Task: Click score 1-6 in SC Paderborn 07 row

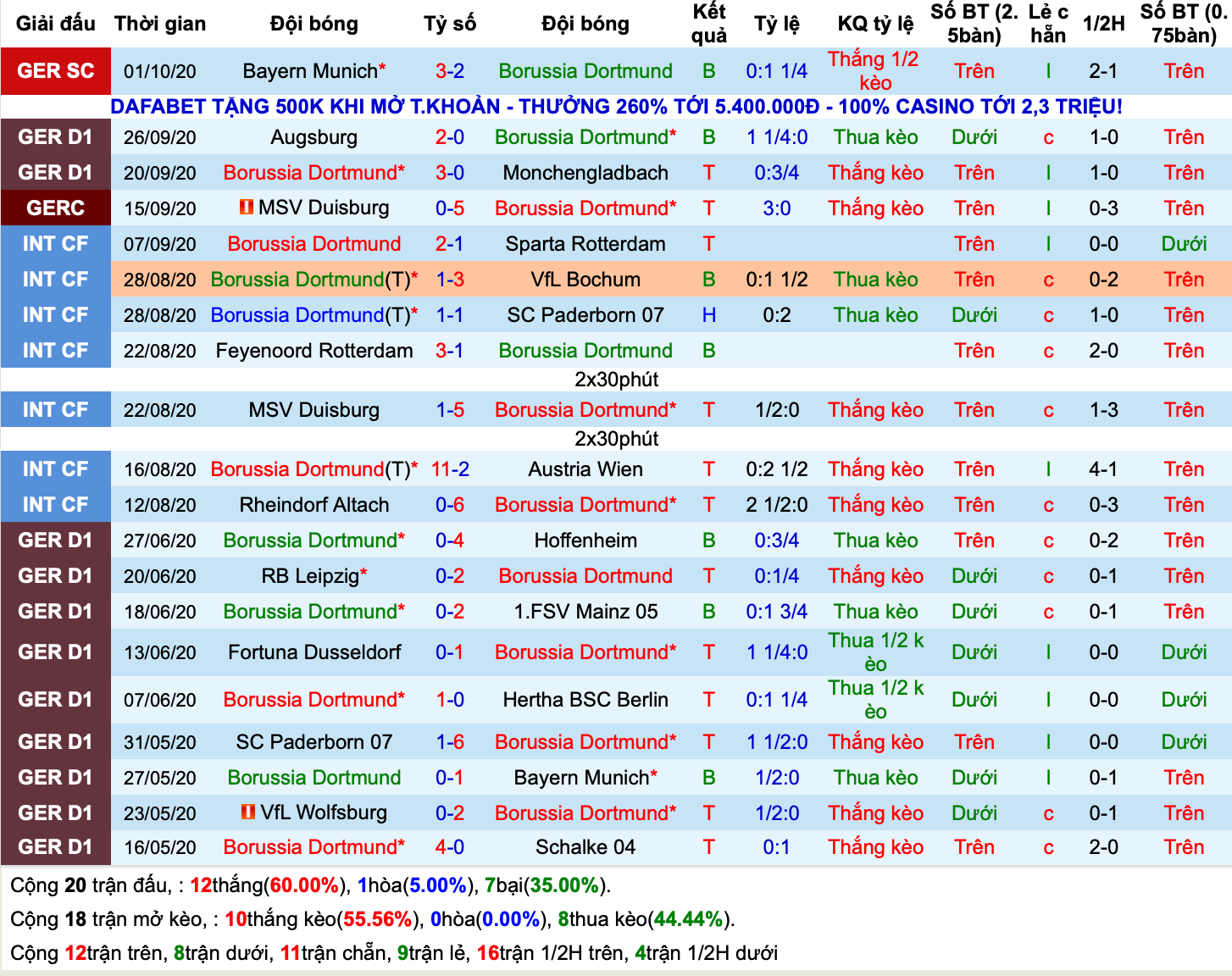Action: point(450,742)
